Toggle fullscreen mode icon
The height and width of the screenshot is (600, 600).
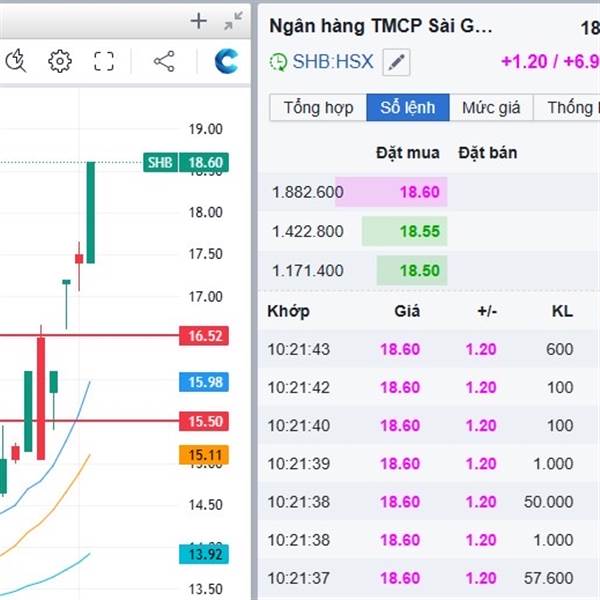[104, 61]
